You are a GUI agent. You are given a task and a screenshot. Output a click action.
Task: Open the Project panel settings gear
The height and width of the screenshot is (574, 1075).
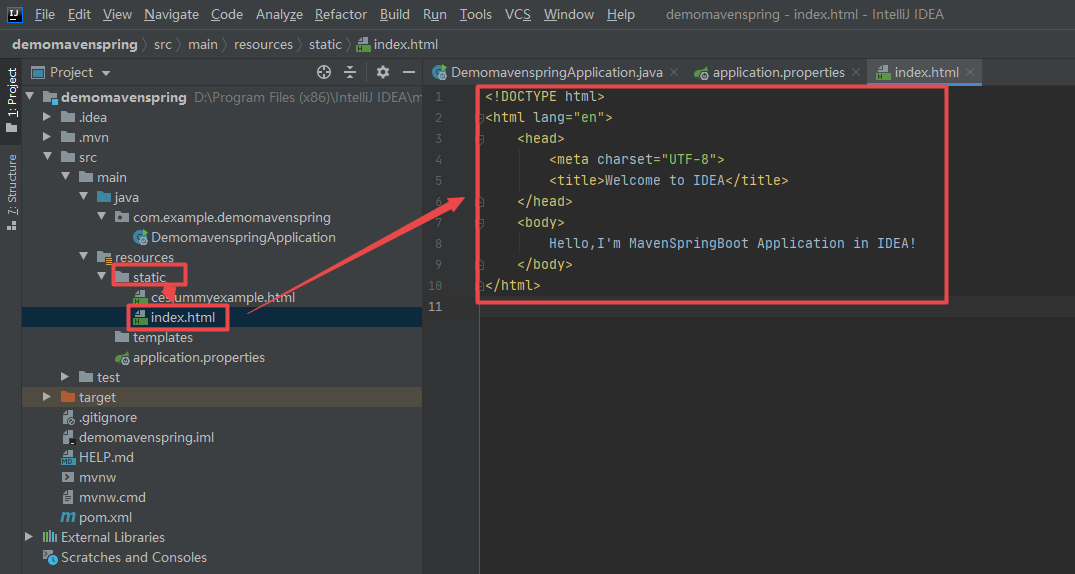pyautogui.click(x=383, y=72)
